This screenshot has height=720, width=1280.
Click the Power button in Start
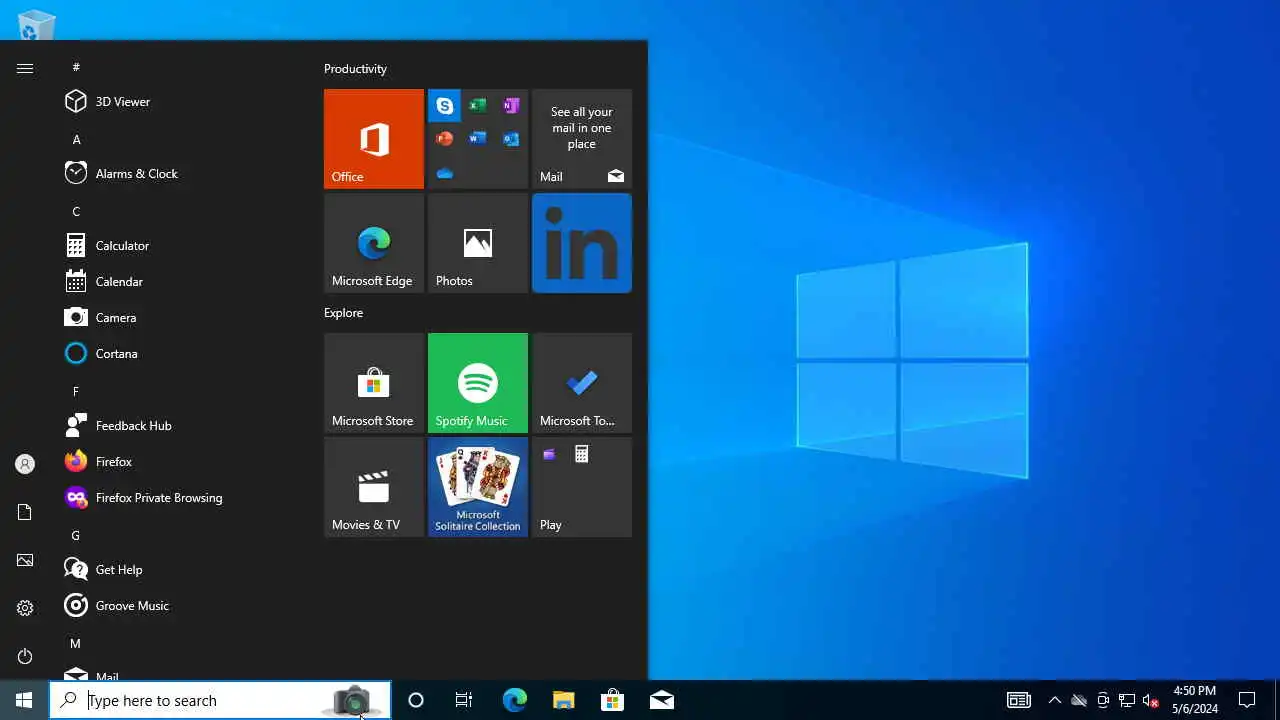click(25, 656)
